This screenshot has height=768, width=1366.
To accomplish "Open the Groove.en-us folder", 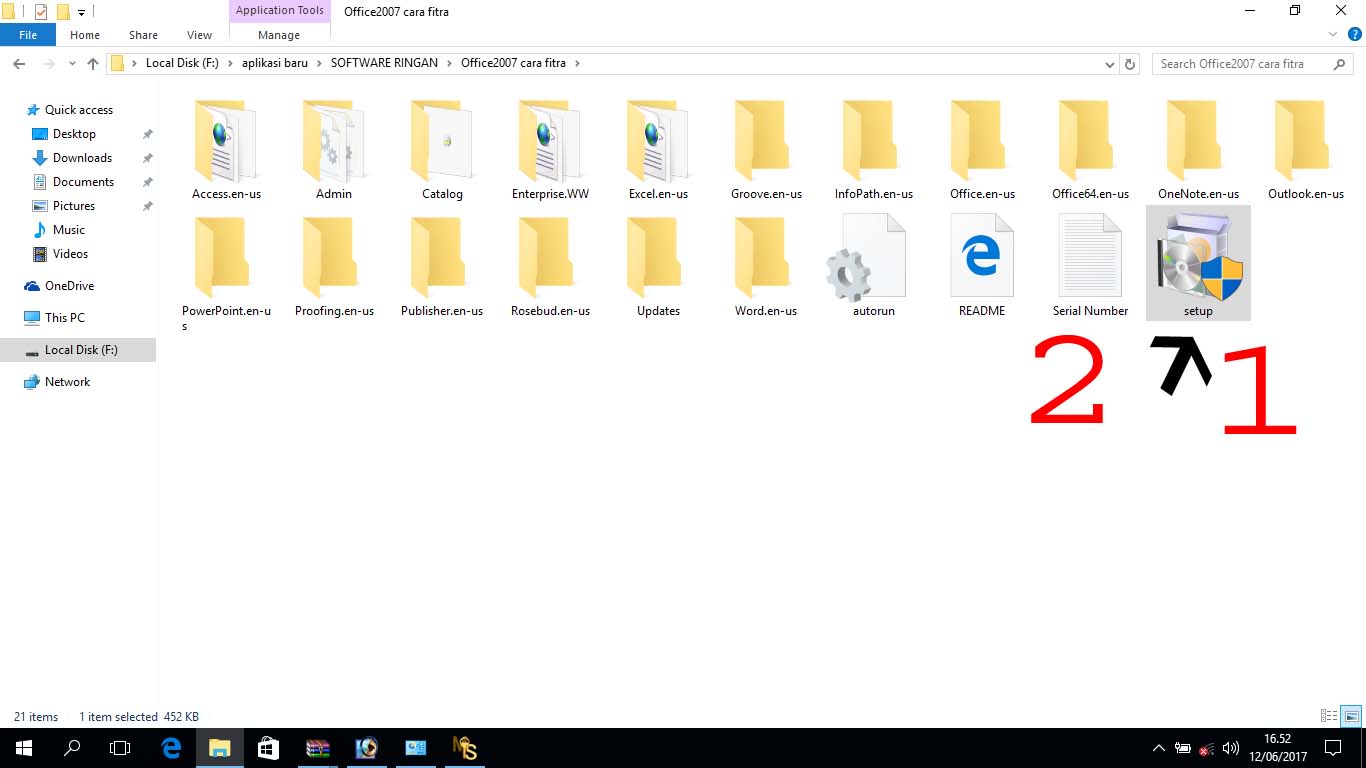I will (766, 150).
